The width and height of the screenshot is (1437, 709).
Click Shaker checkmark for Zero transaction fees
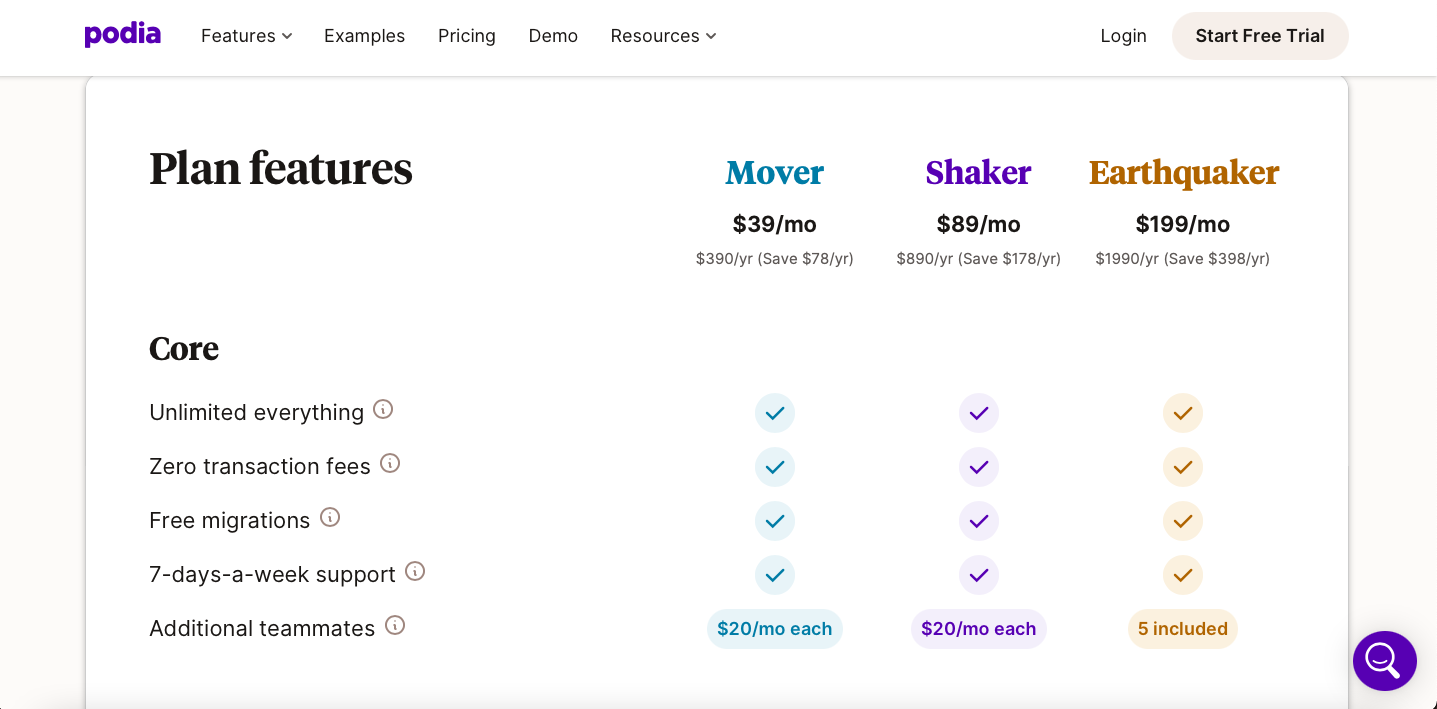[978, 467]
